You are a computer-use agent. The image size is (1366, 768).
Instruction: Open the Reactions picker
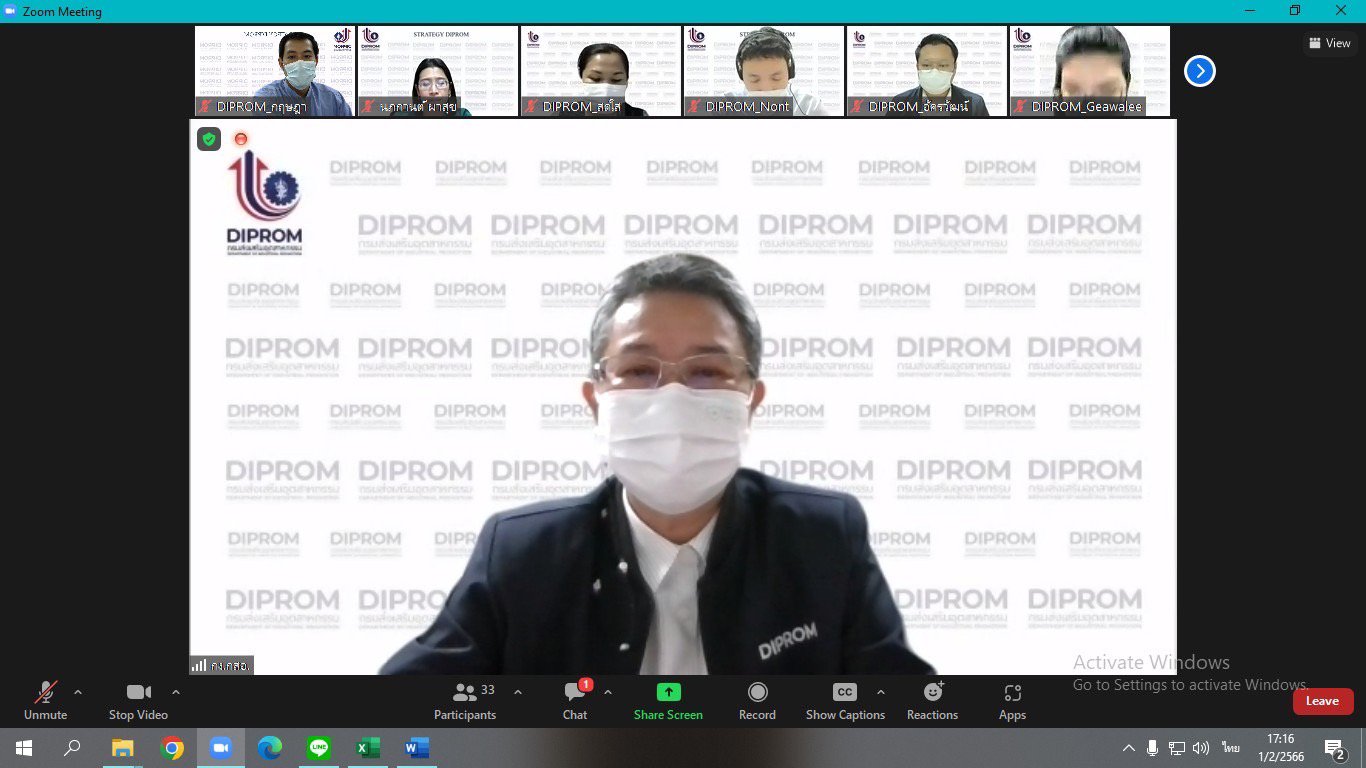932,700
